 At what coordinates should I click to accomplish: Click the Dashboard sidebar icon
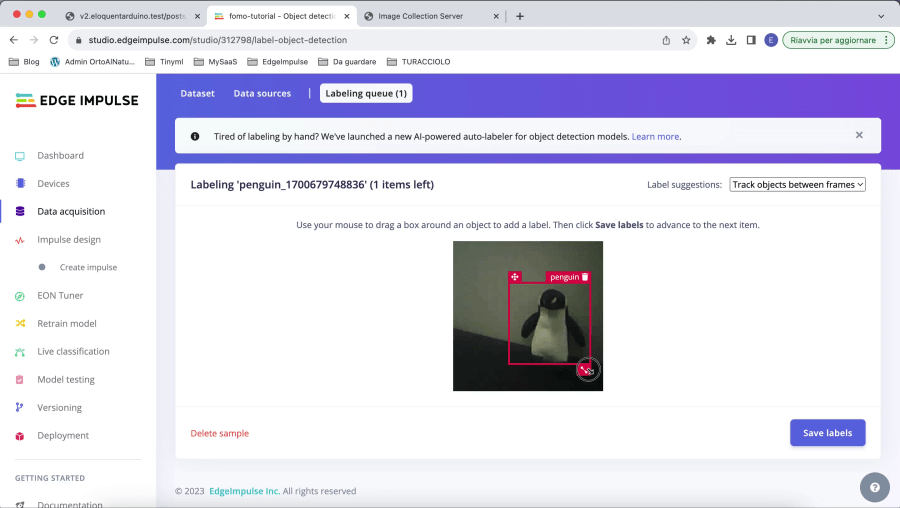click(20, 156)
